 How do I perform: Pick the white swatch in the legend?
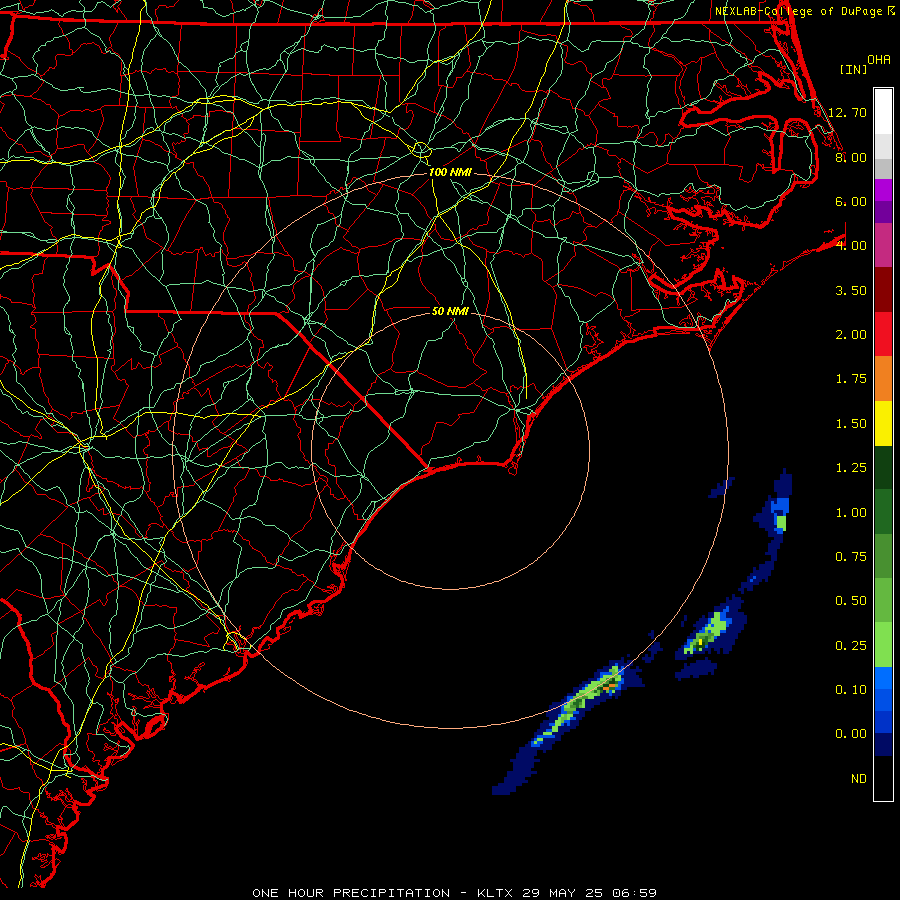(x=883, y=111)
